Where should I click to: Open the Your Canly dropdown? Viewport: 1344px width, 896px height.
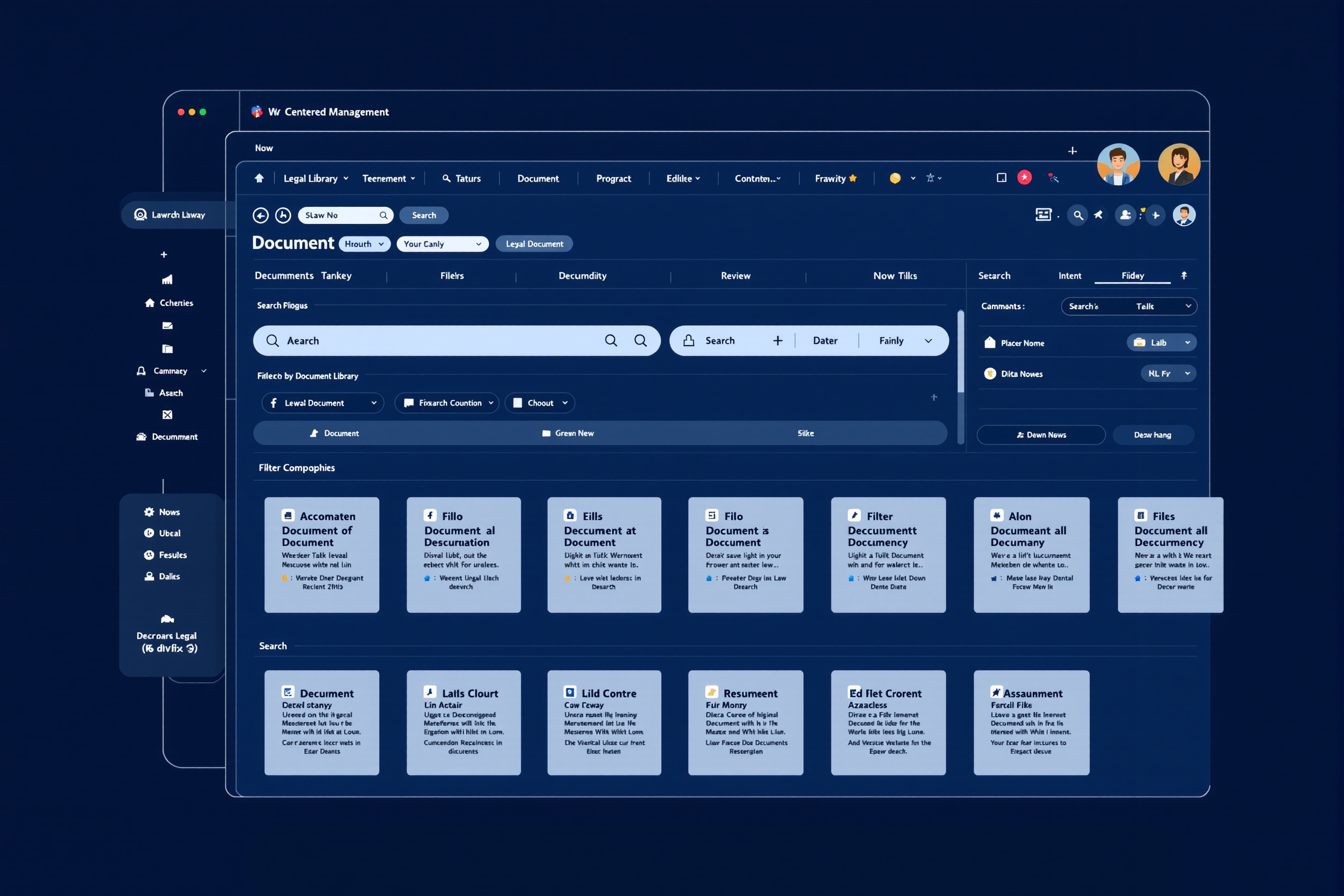coord(442,244)
